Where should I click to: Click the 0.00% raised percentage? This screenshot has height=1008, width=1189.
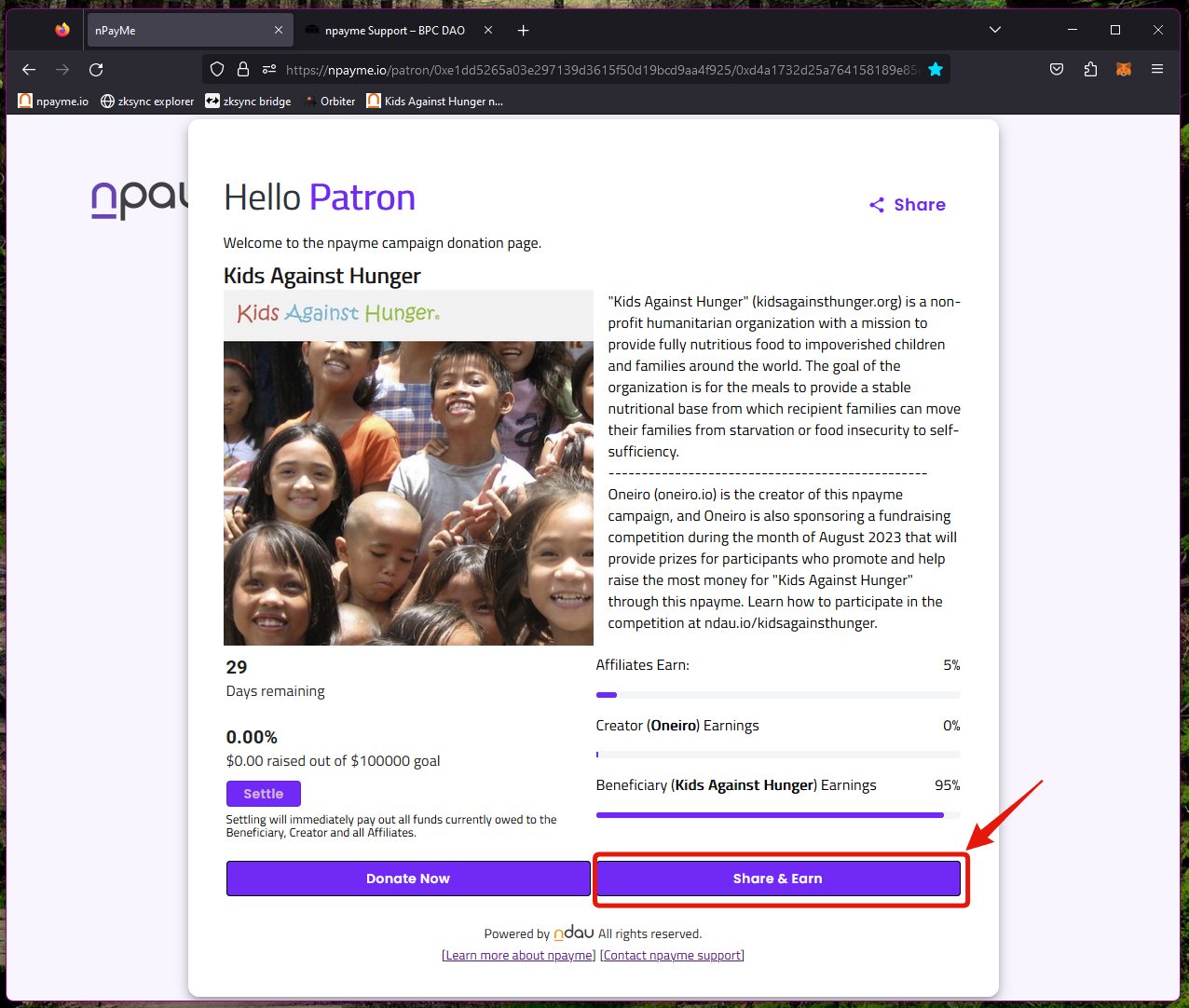point(252,737)
